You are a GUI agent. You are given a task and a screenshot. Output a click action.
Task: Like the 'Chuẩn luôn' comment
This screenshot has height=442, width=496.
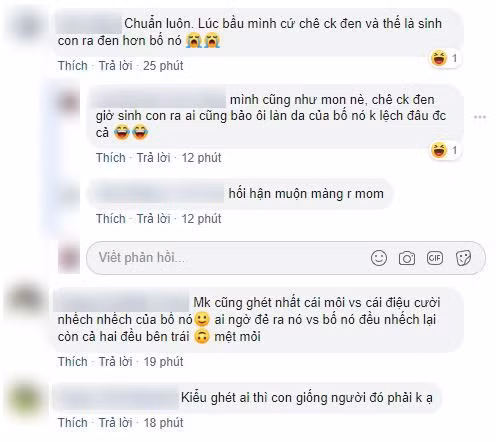[x=73, y=66]
